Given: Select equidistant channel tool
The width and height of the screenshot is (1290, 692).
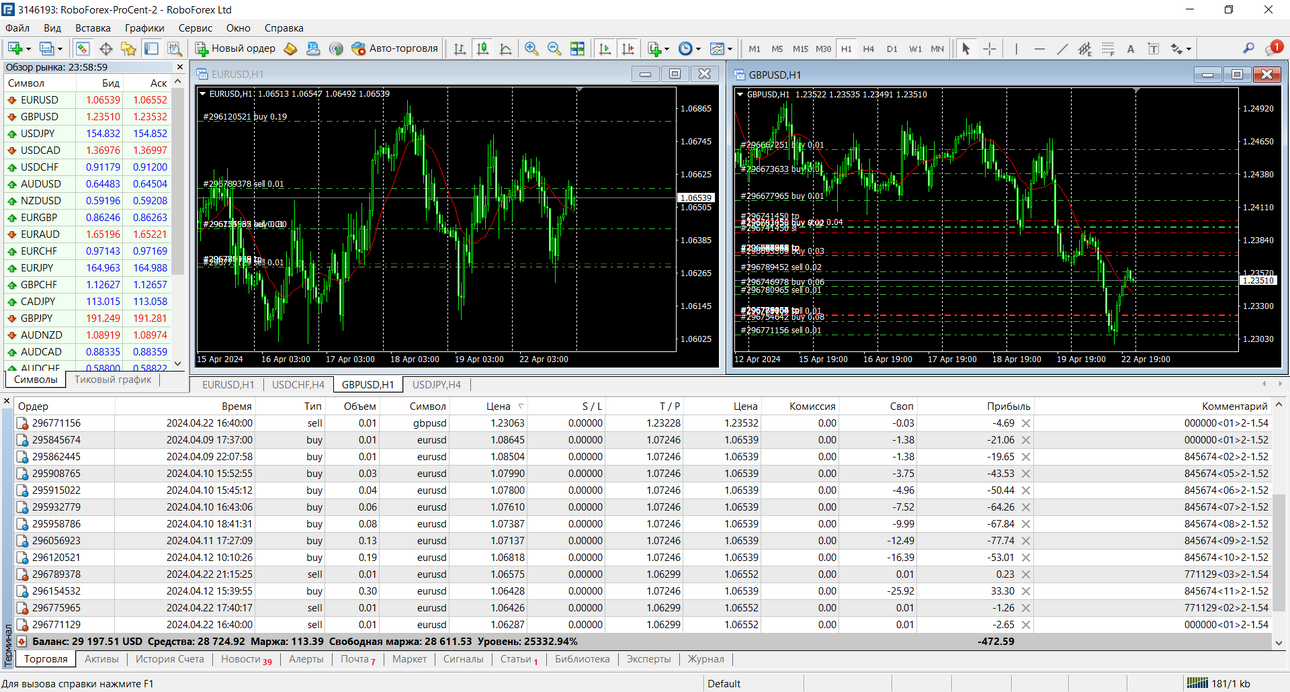Looking at the screenshot, I should pos(1085,48).
